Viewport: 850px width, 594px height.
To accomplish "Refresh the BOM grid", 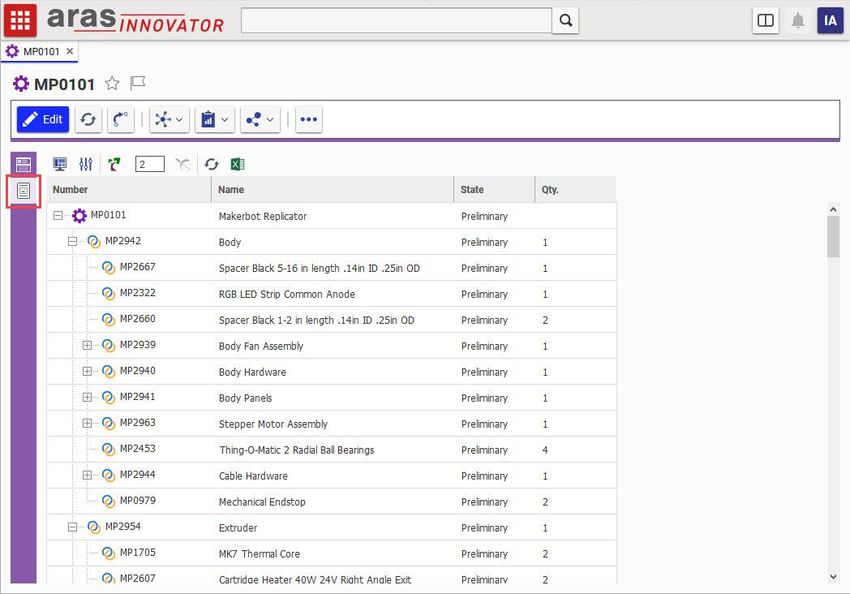I will 211,164.
